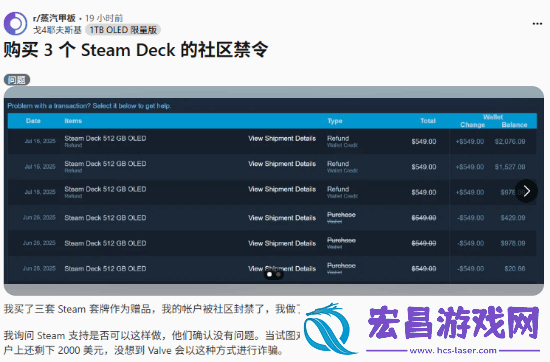The width and height of the screenshot is (550, 362).
Task: Click View Shipment Details in the $429.09 row
Action: [x=282, y=218]
